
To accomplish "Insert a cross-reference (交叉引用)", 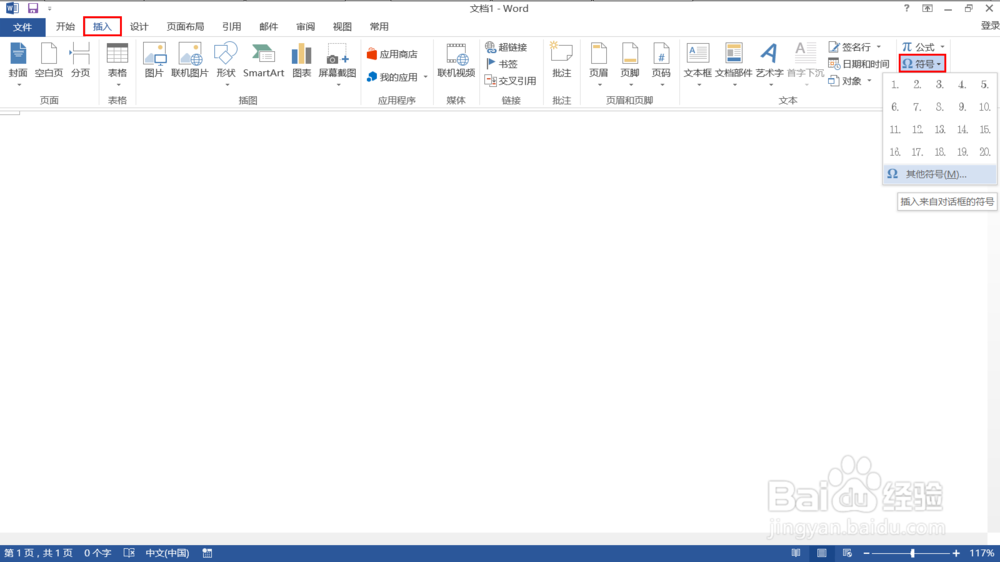I will pos(510,81).
